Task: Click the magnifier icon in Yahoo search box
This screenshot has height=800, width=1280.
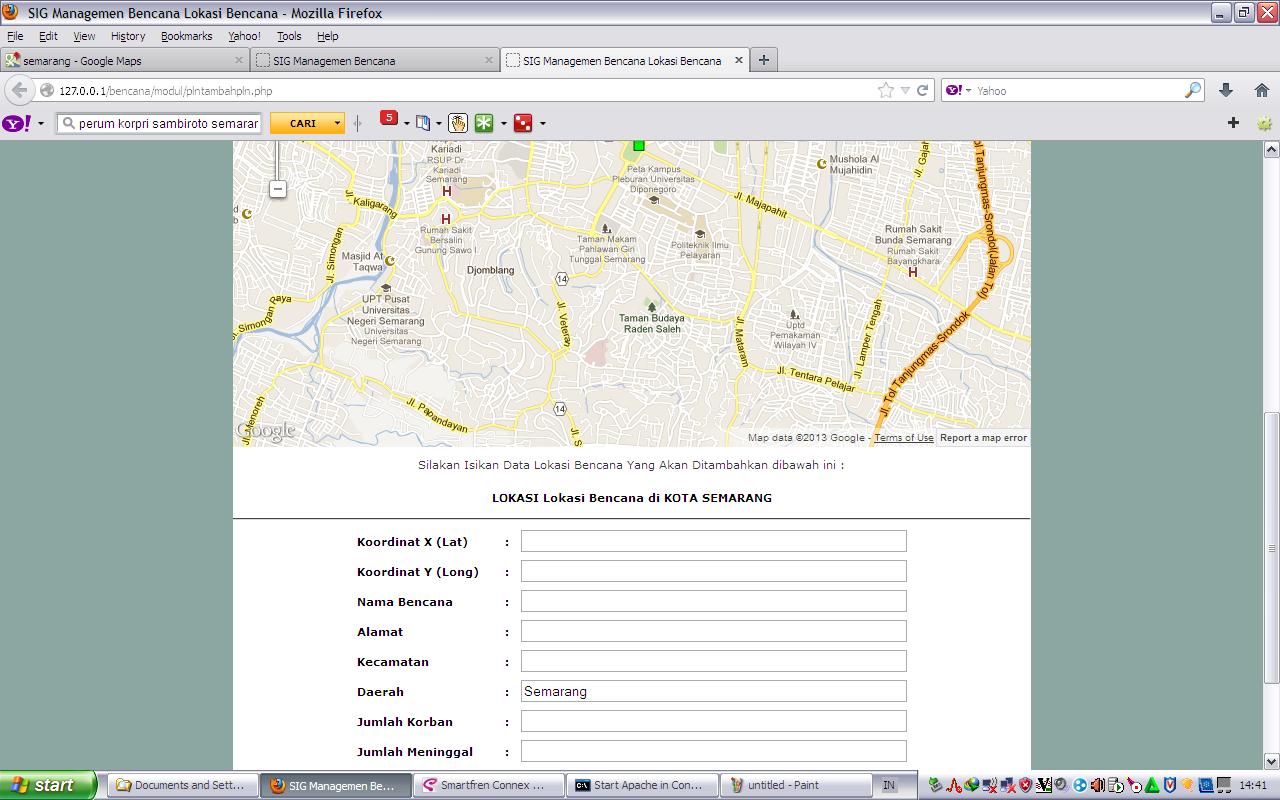Action: [x=1193, y=90]
